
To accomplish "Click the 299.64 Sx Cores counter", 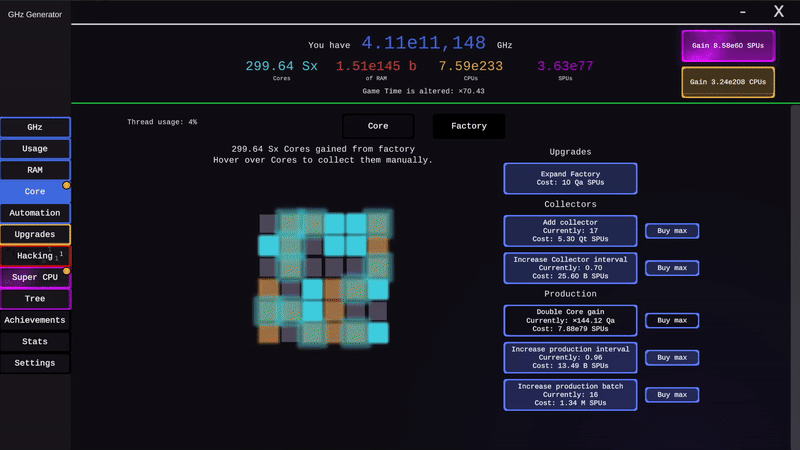I will (x=282, y=66).
